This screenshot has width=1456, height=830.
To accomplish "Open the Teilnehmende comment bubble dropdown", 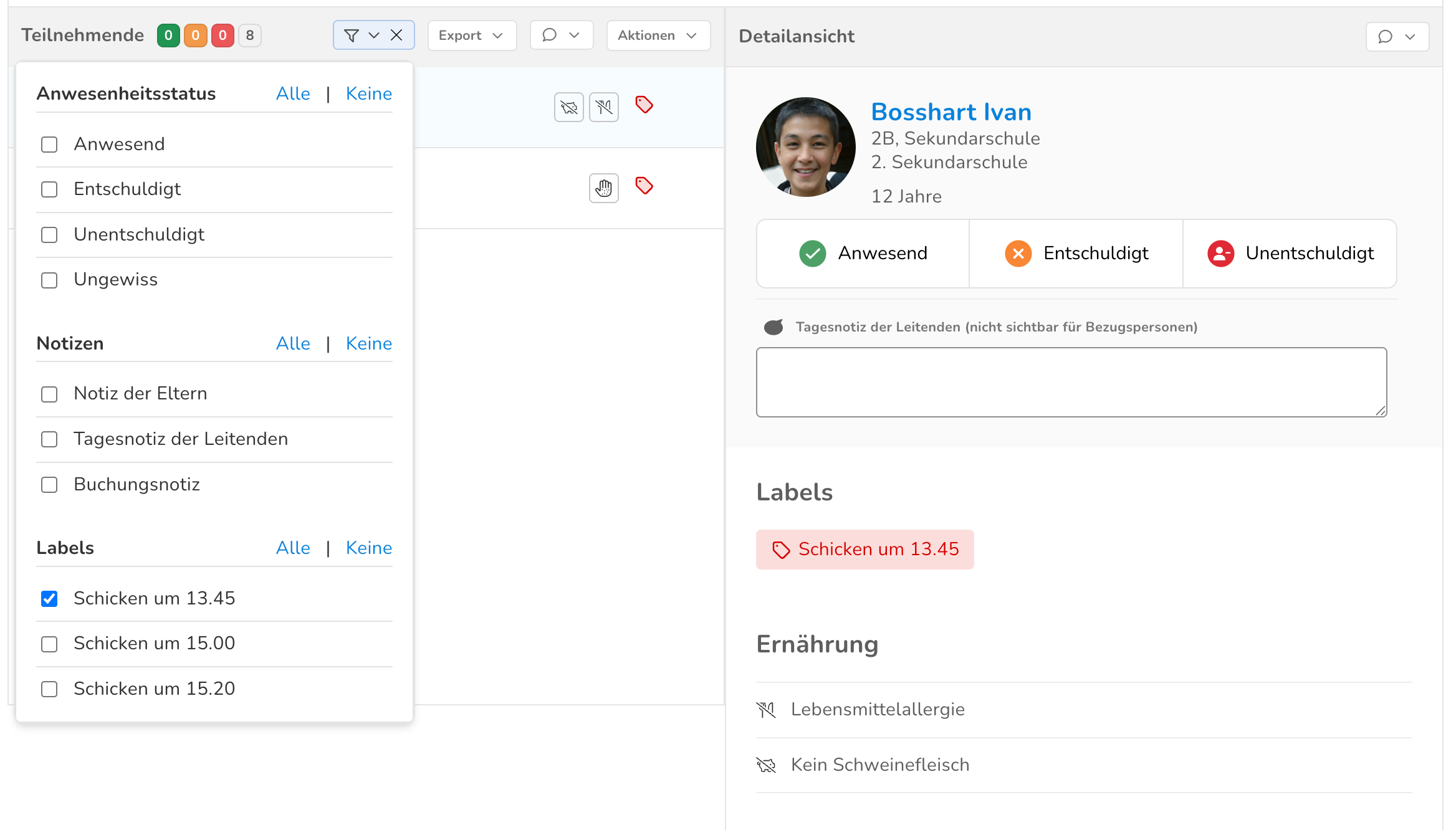I will [x=562, y=36].
